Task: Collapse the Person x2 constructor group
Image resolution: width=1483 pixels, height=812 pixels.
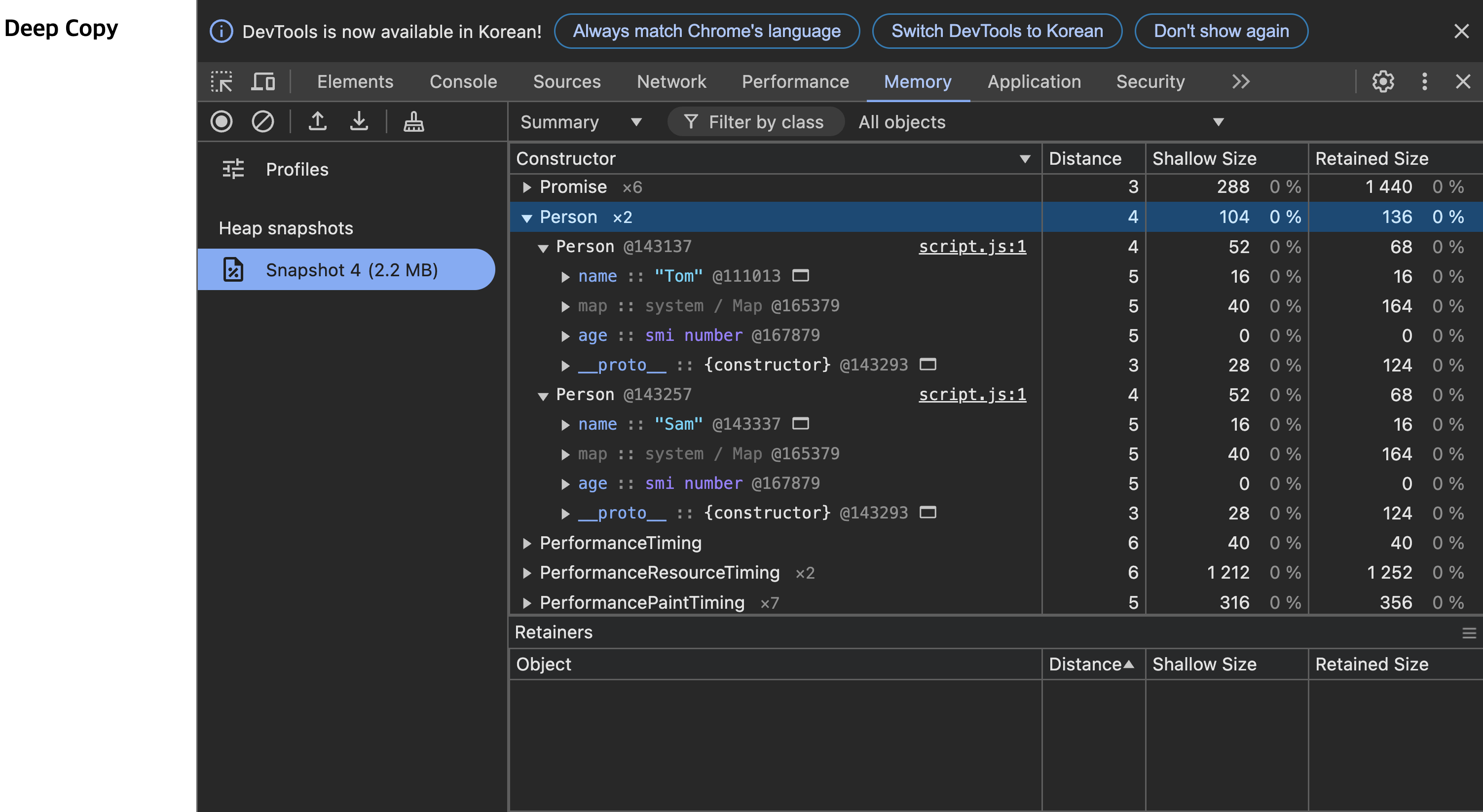Action: pyautogui.click(x=526, y=218)
